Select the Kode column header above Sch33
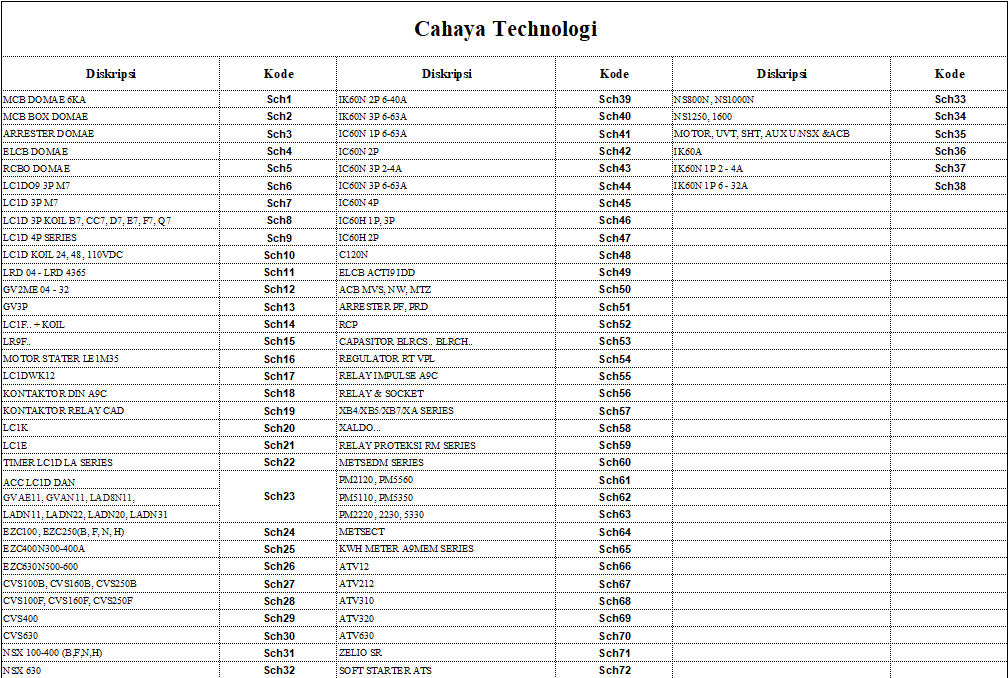Image resolution: width=1008 pixels, height=678 pixels. [x=950, y=74]
